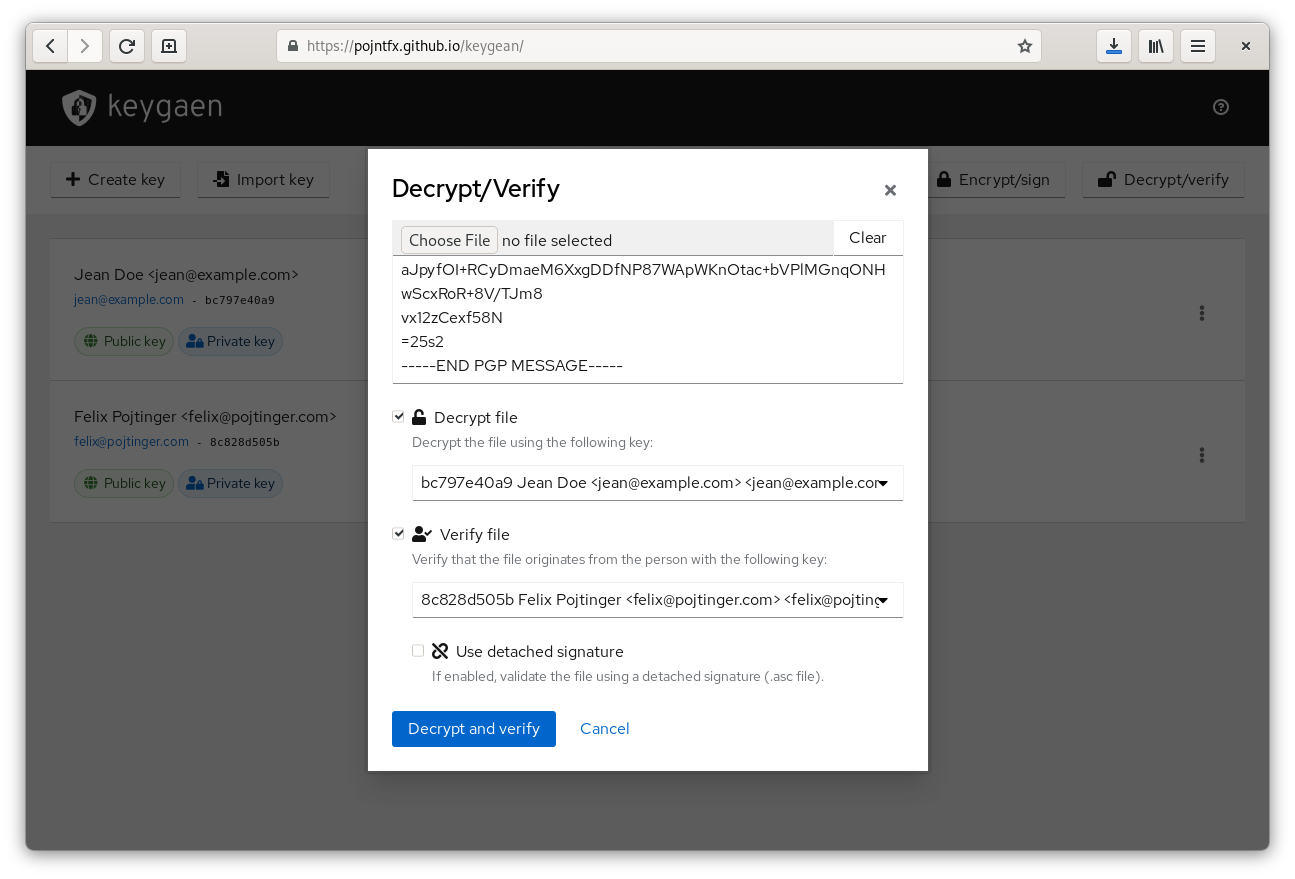Go forward with the browser forward arrow
1295x879 pixels.
(85, 46)
